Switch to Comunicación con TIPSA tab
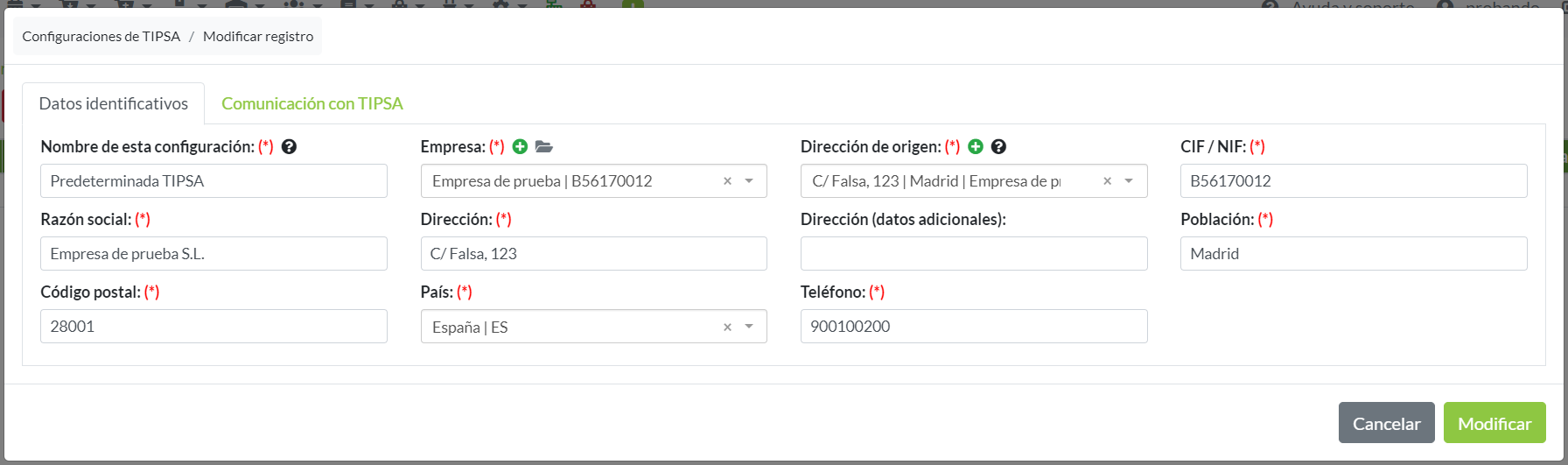 (x=312, y=103)
